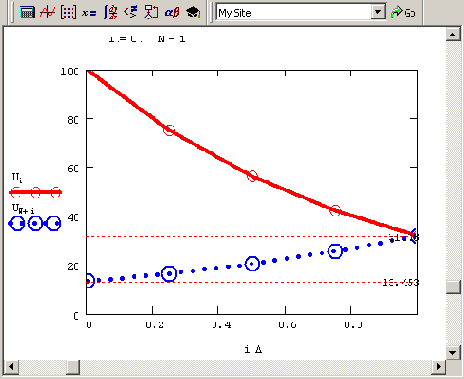Select the red Ui legend trace
The height and width of the screenshot is (379, 464).
coord(35,192)
